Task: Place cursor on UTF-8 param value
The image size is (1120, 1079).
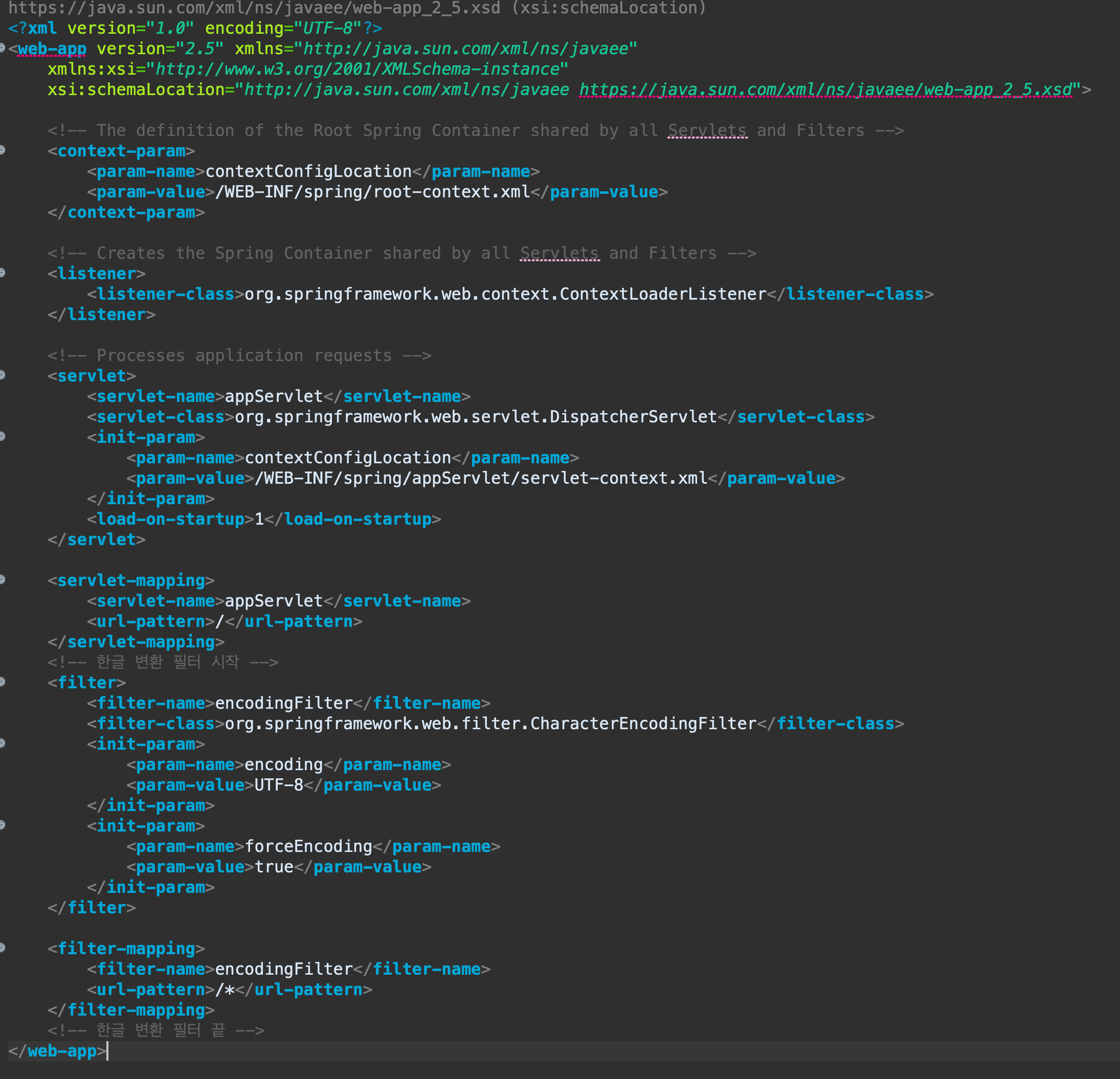Action: click(x=278, y=785)
